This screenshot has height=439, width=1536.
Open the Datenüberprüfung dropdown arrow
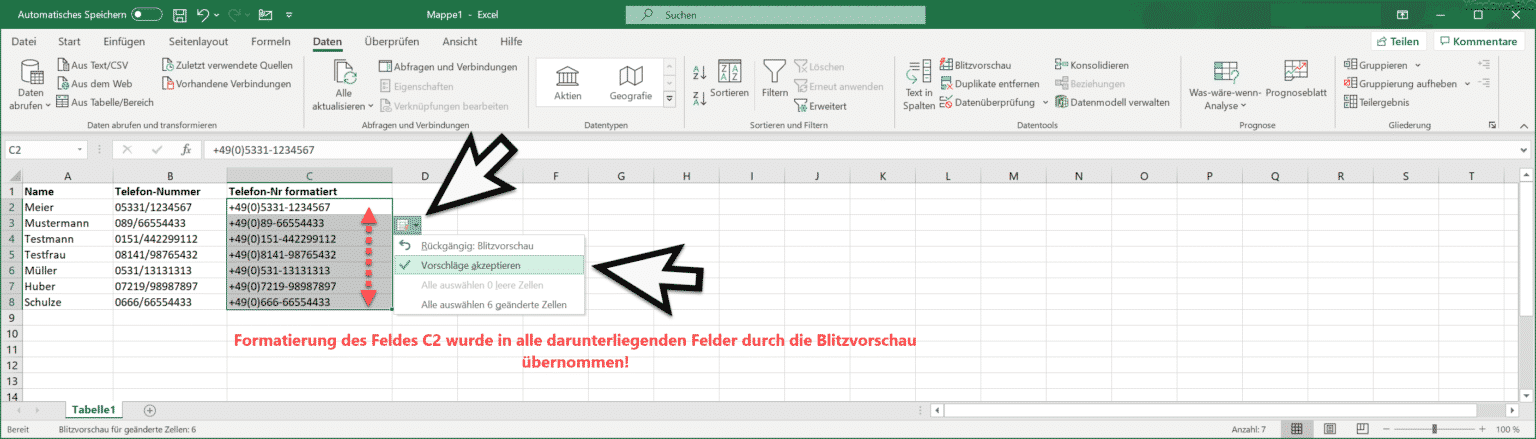click(x=1045, y=102)
